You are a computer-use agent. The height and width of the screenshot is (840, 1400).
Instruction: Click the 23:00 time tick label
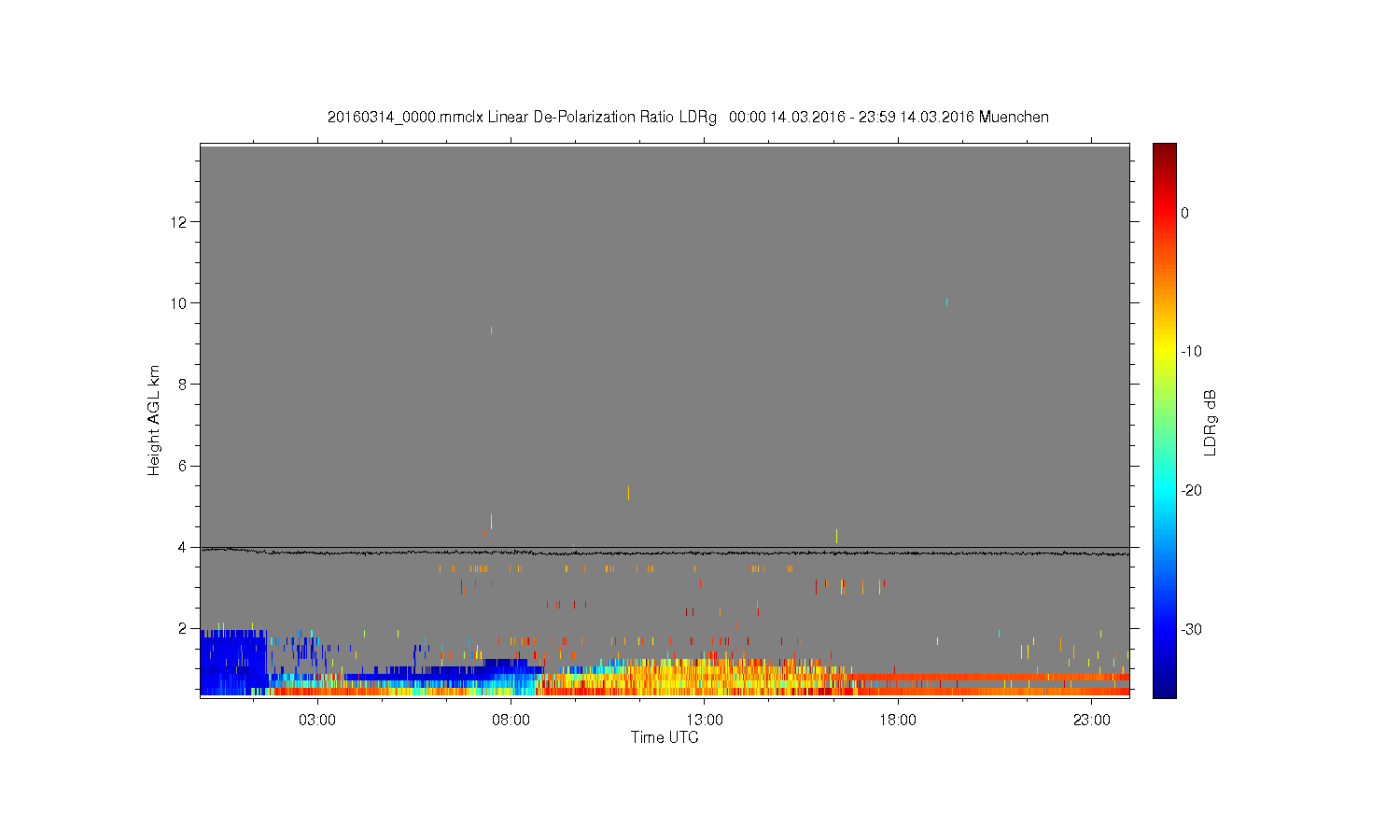pos(1092,721)
